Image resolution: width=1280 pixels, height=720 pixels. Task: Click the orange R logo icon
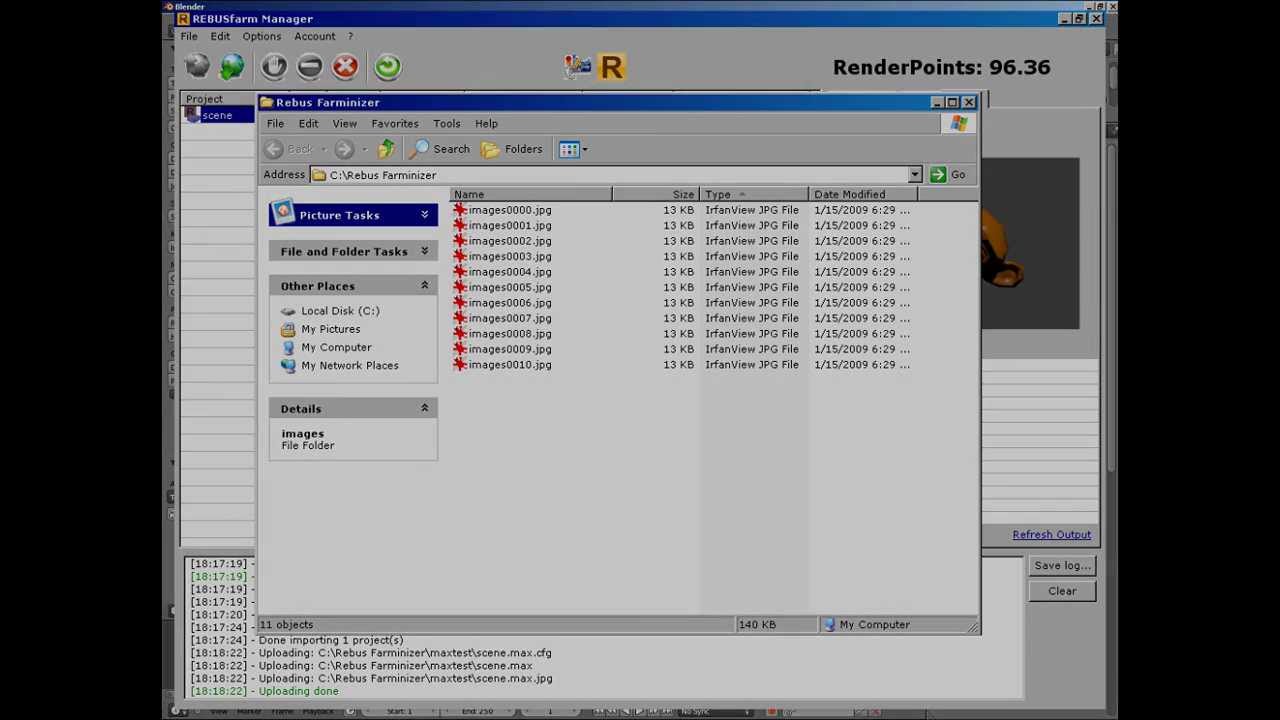tap(612, 67)
